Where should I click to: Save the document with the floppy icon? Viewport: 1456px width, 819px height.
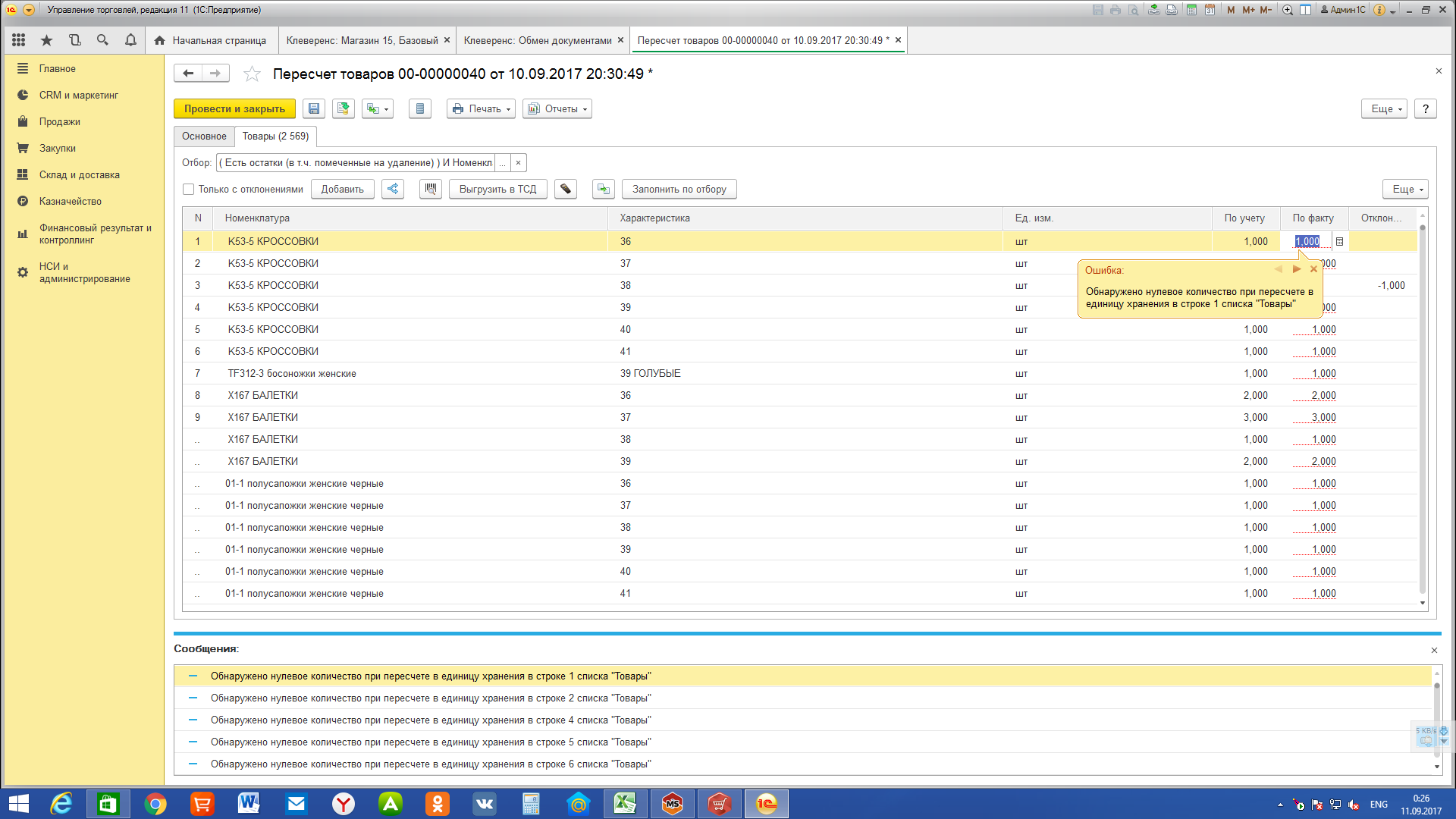314,109
